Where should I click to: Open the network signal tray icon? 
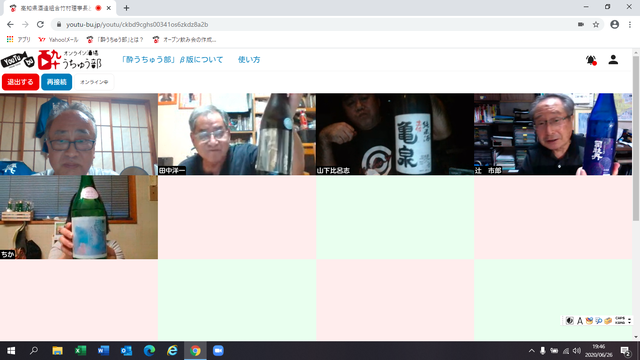566,351
